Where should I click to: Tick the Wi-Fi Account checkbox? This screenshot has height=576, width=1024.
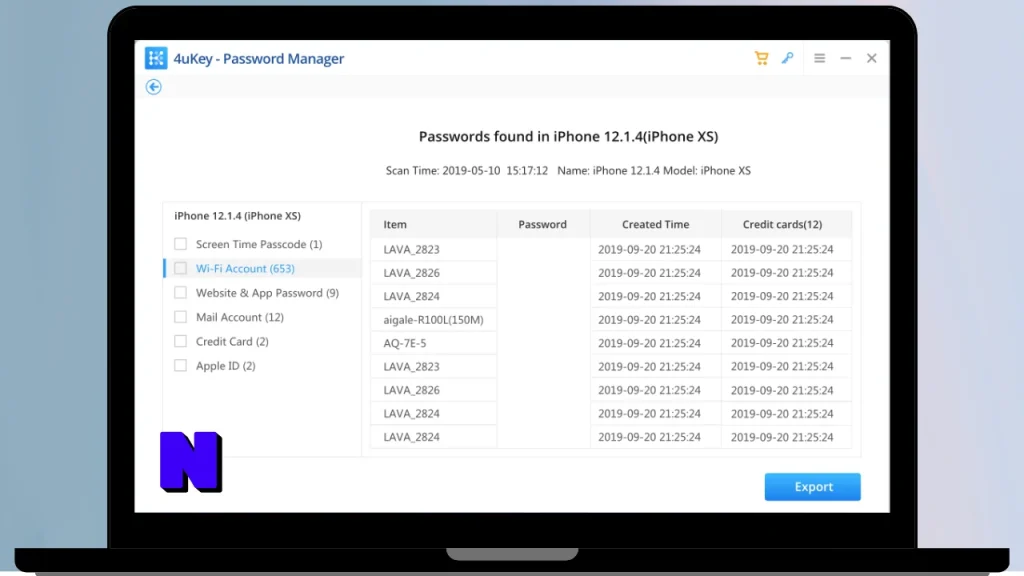click(180, 268)
